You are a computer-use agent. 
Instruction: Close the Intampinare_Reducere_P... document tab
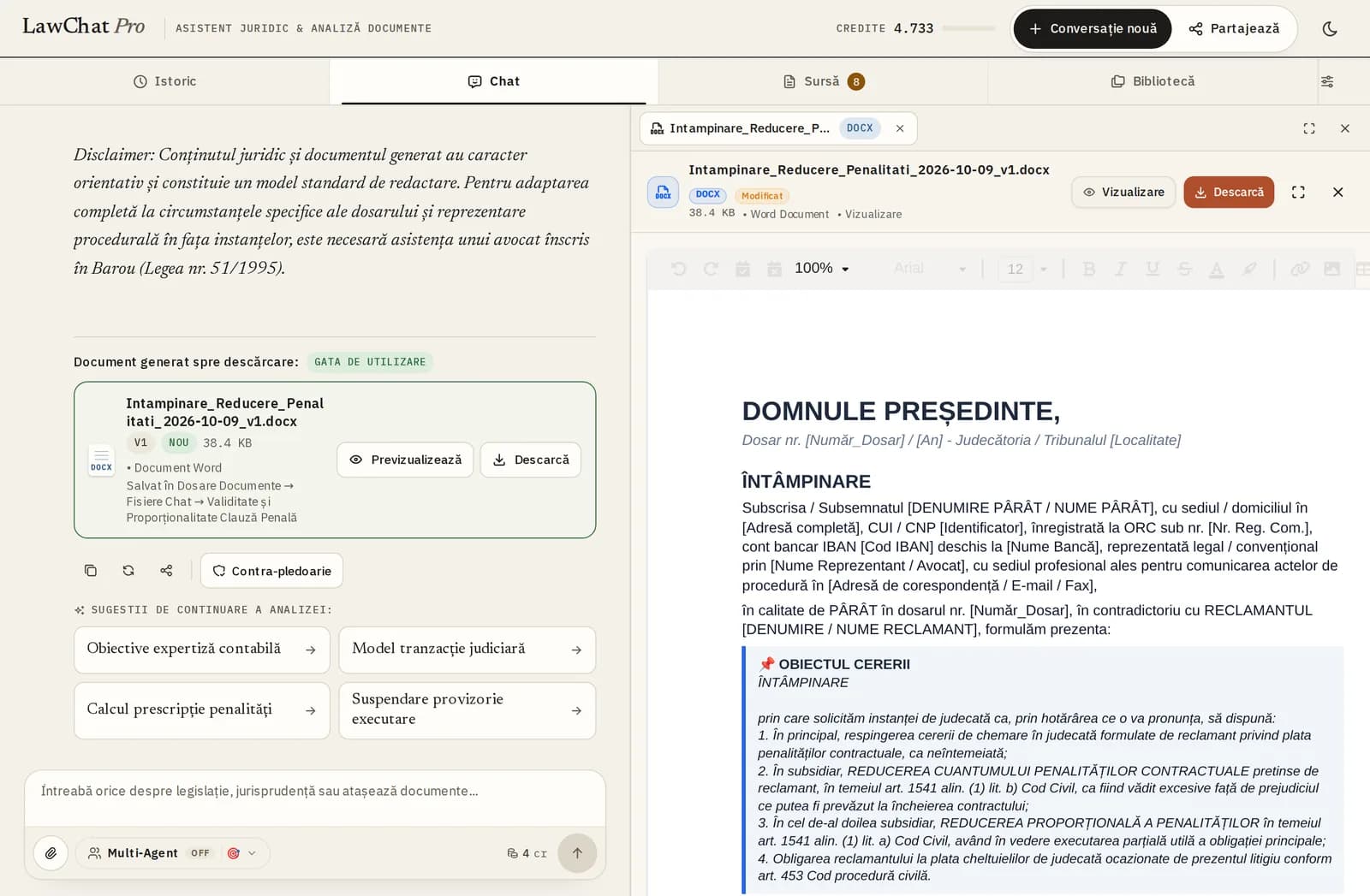900,128
